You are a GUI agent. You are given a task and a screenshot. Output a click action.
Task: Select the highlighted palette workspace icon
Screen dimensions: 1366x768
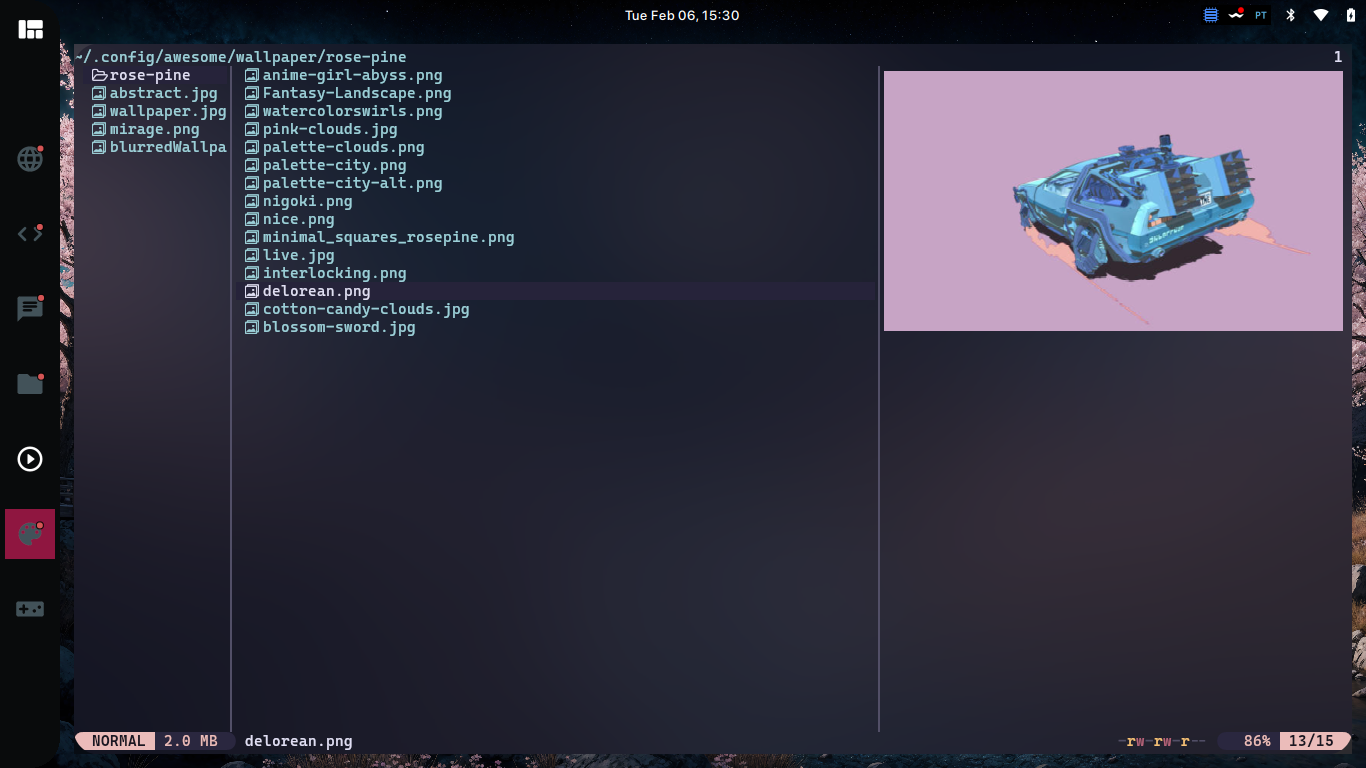[30, 534]
